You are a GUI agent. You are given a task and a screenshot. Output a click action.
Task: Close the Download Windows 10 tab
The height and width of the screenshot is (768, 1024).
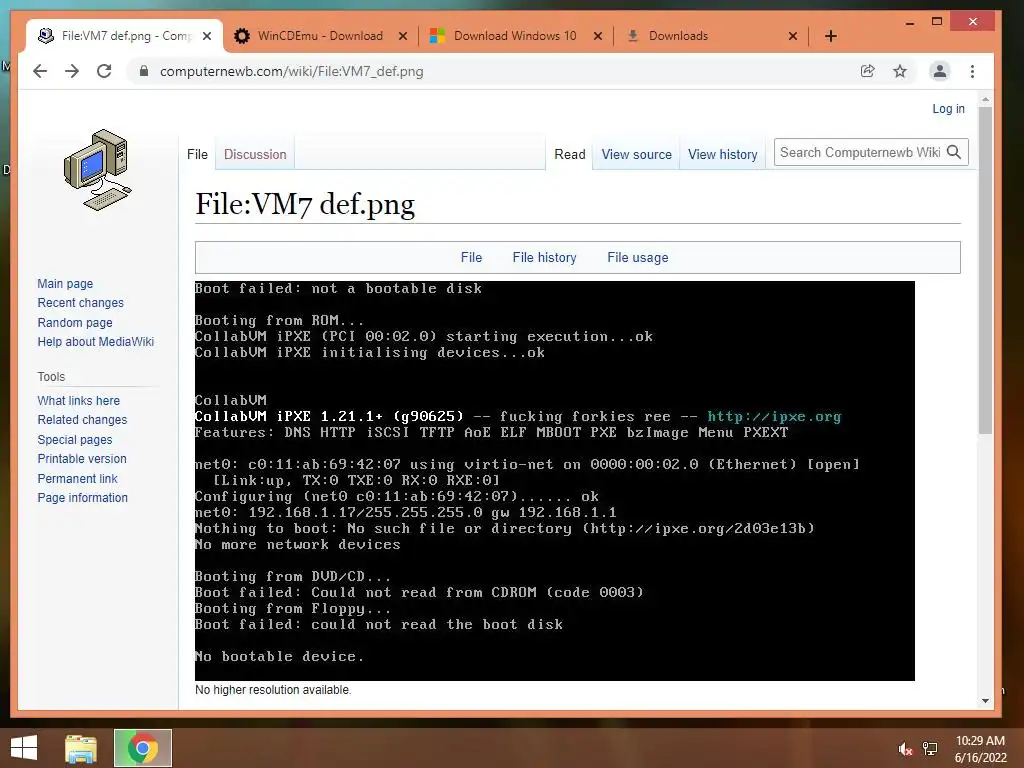pos(598,36)
